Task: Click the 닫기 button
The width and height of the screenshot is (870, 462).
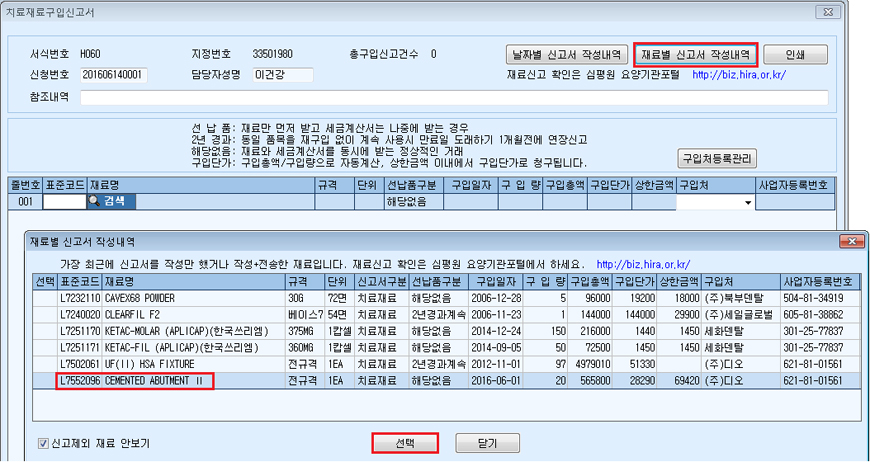Action: click(489, 442)
